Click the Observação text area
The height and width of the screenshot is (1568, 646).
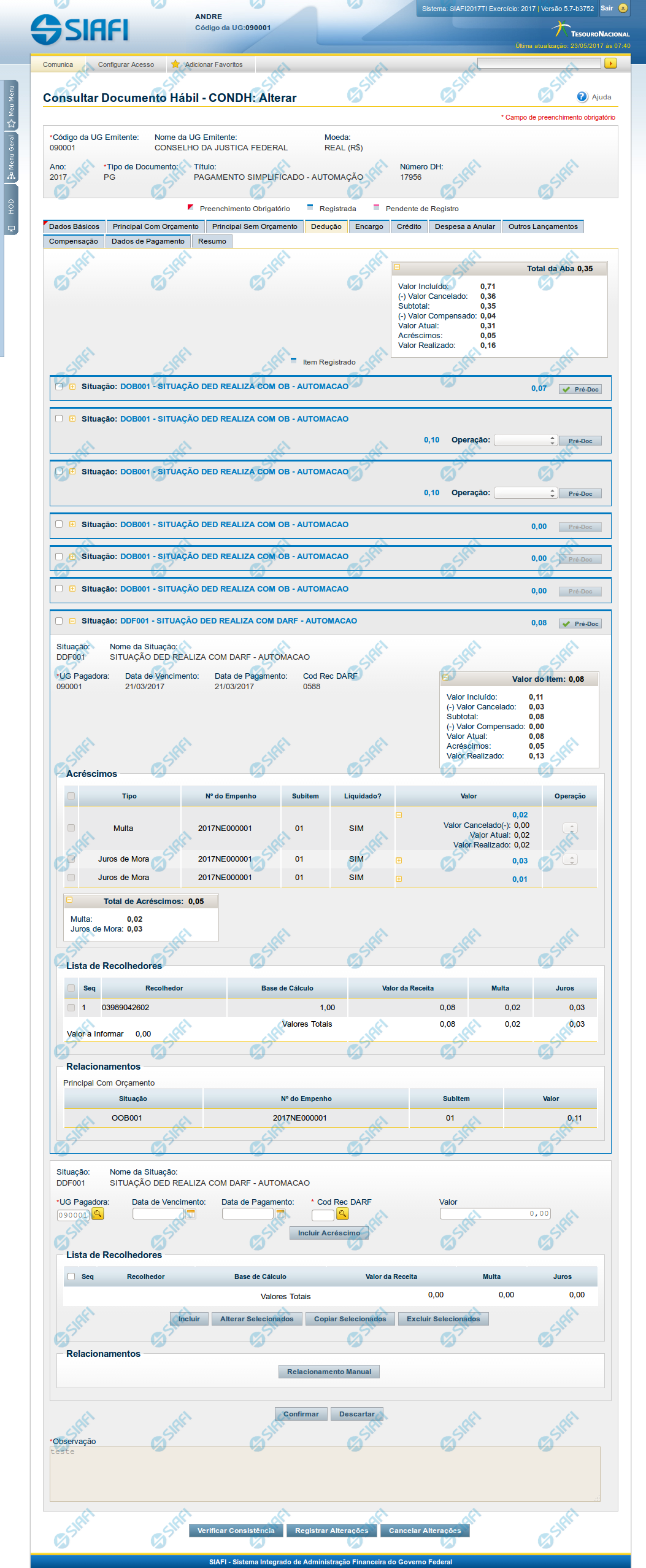pyautogui.click(x=325, y=1474)
